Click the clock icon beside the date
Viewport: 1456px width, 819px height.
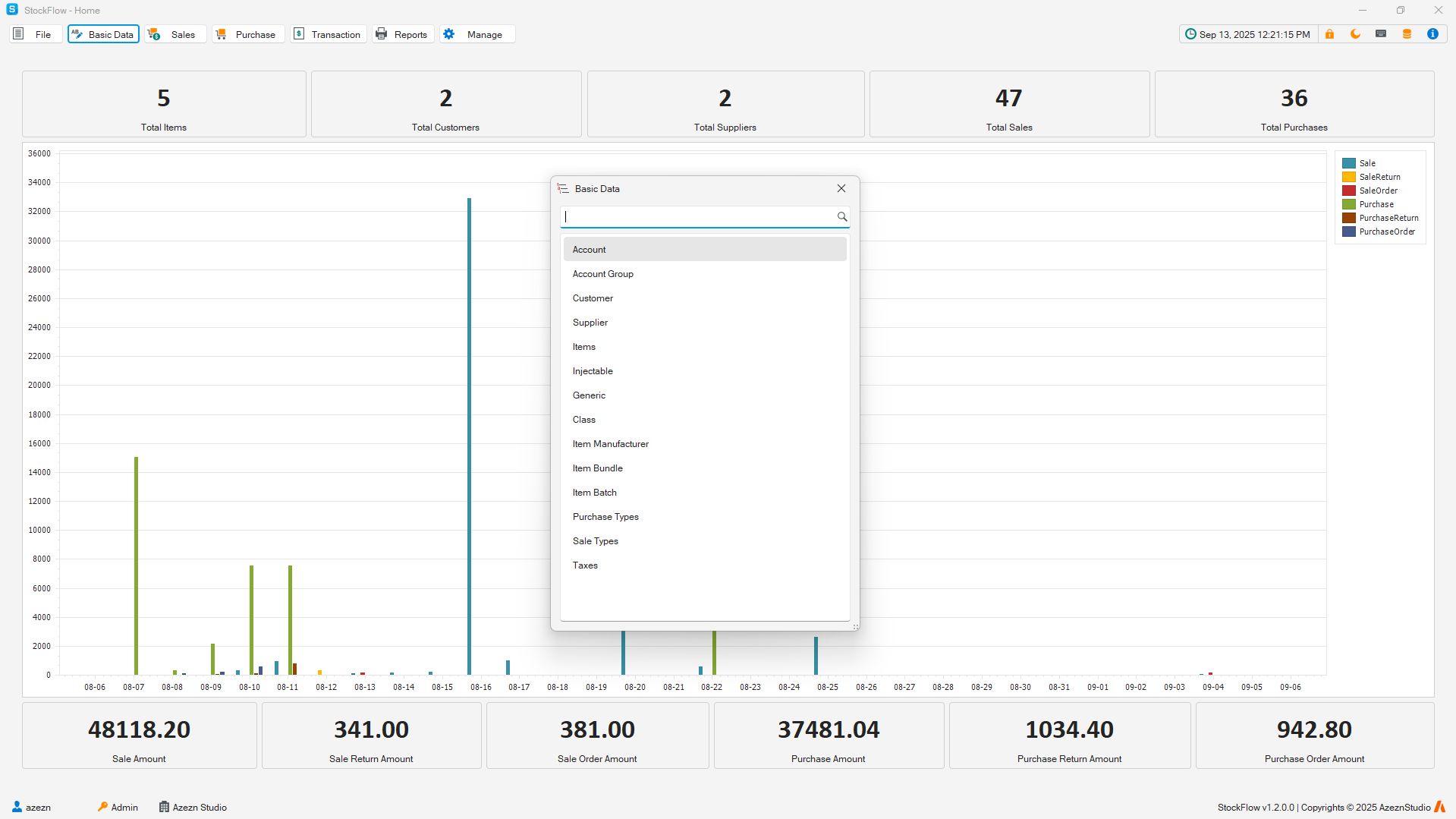[x=1190, y=34]
